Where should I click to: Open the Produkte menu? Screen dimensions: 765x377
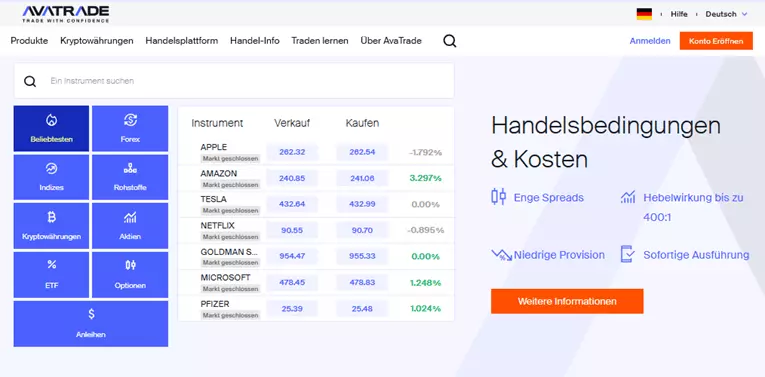tap(29, 41)
